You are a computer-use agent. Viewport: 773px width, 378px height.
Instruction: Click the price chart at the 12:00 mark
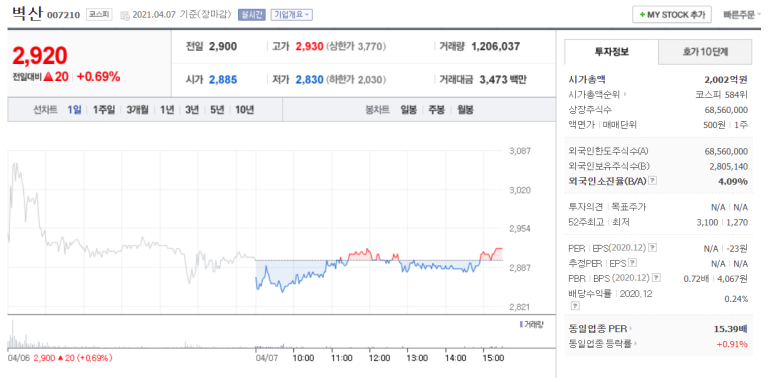click(379, 232)
